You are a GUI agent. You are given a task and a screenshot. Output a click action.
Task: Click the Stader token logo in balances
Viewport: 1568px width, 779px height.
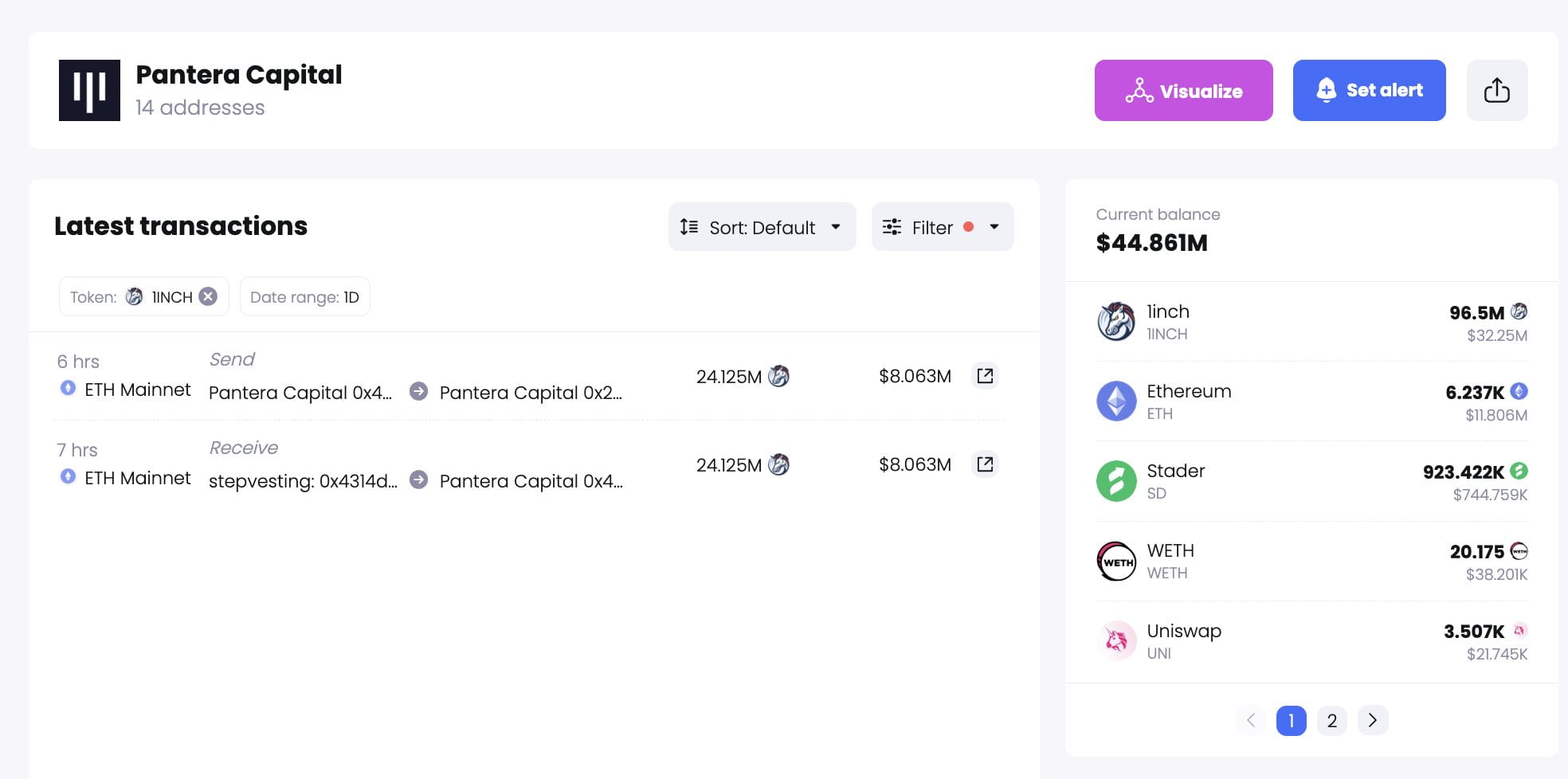[1116, 481]
